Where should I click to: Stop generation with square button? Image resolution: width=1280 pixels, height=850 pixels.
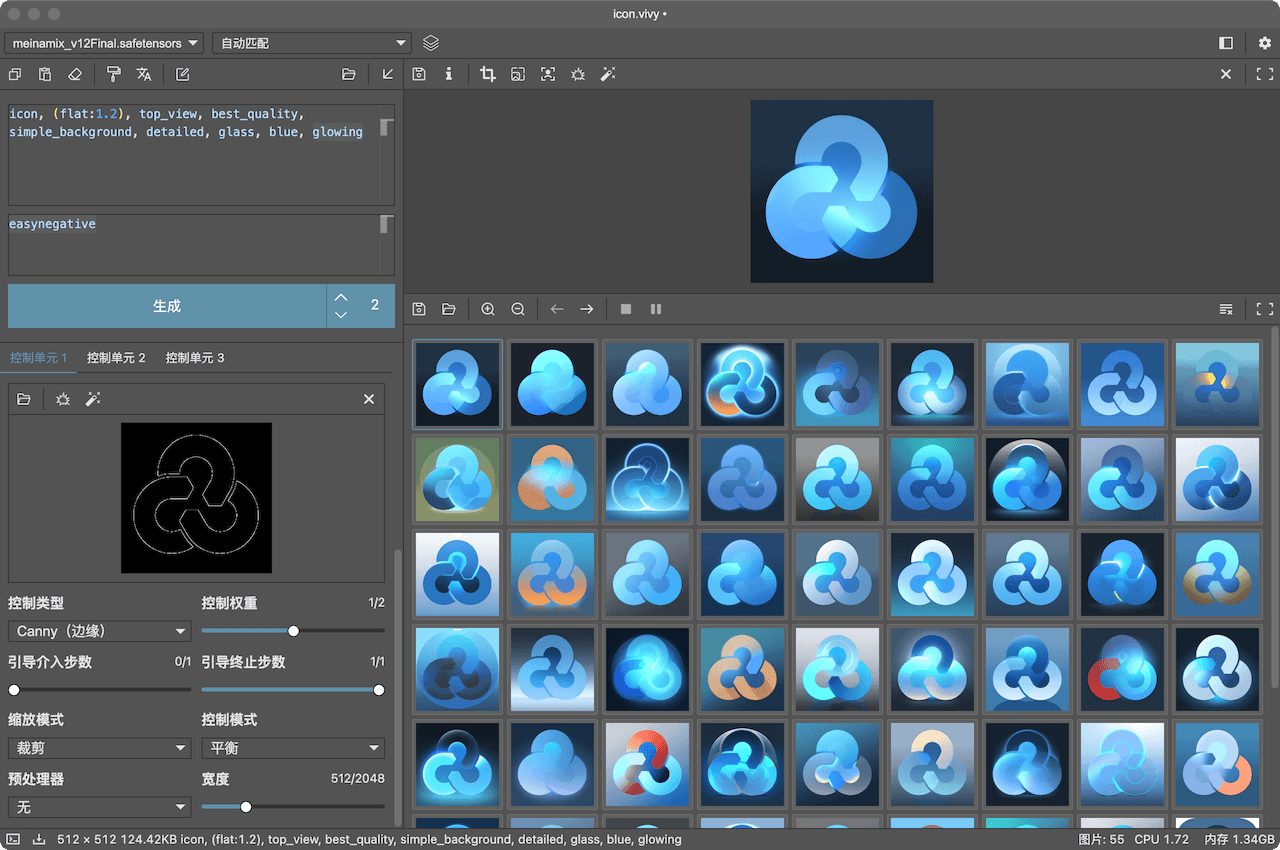[626, 309]
